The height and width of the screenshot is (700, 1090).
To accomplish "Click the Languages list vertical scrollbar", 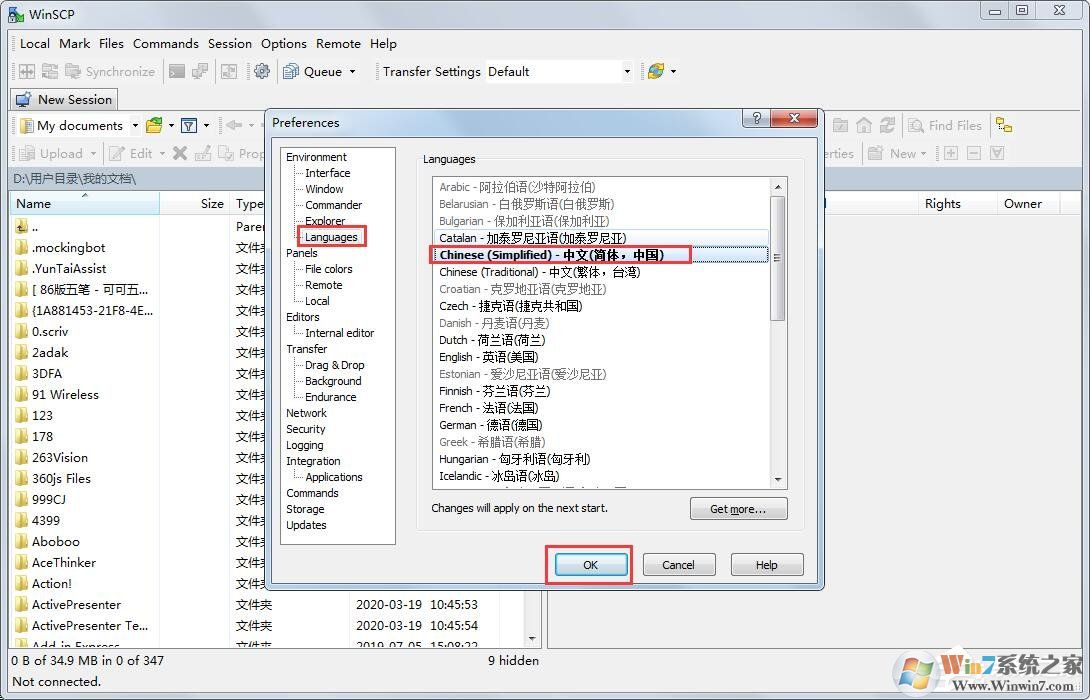I will [x=777, y=258].
